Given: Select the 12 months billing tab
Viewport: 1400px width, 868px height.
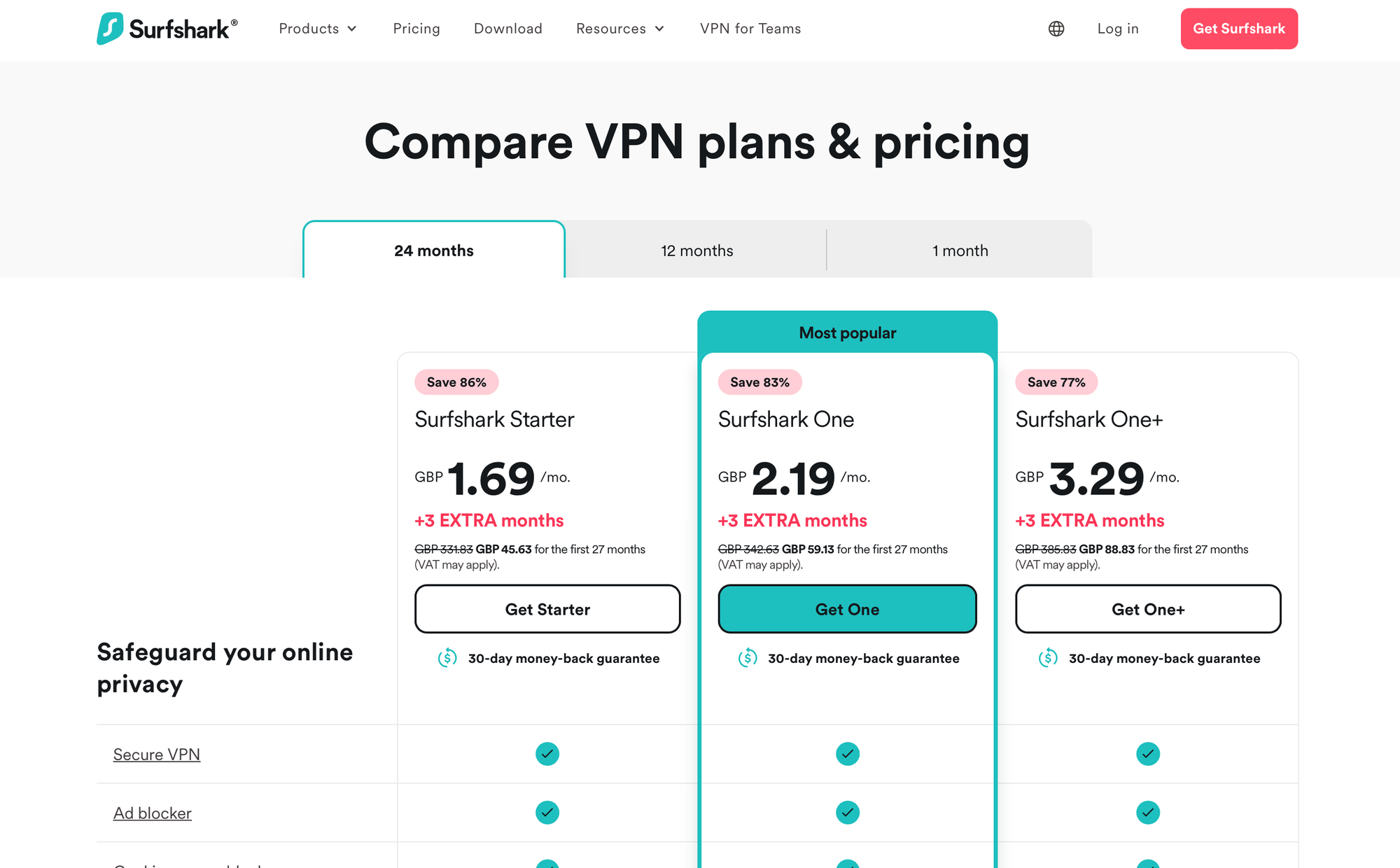Looking at the screenshot, I should [697, 249].
